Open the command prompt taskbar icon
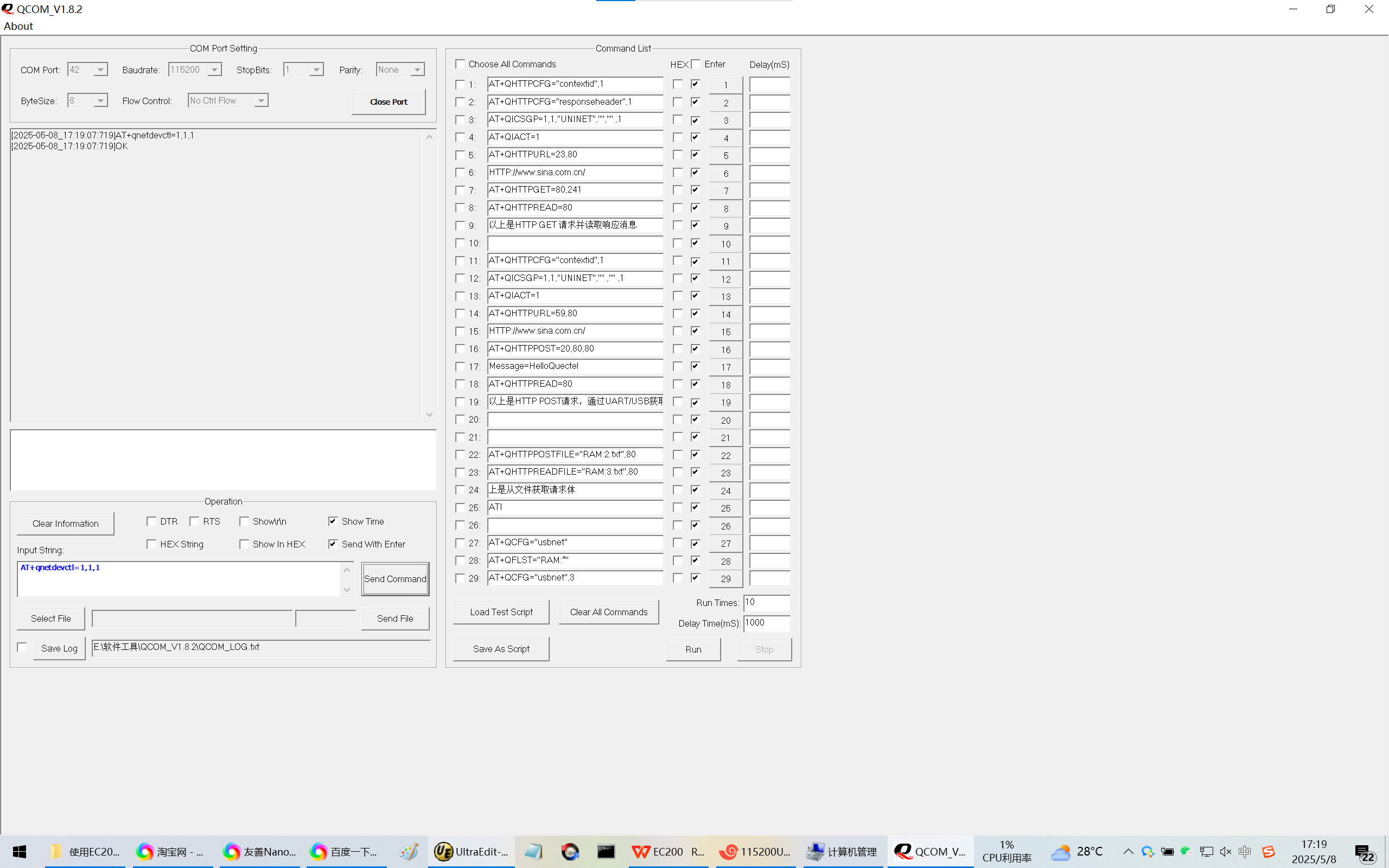The height and width of the screenshot is (868, 1389). pos(606,851)
